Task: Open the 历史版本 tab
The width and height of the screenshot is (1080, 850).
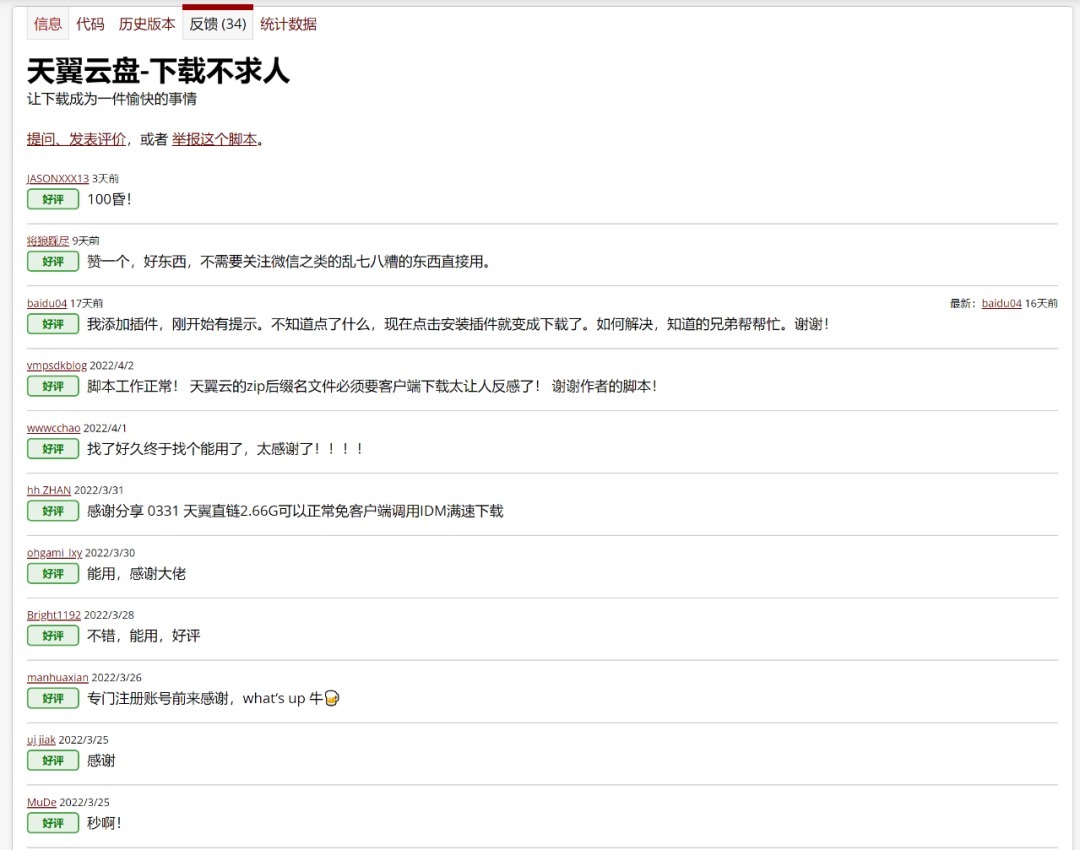Action: pyautogui.click(x=146, y=24)
